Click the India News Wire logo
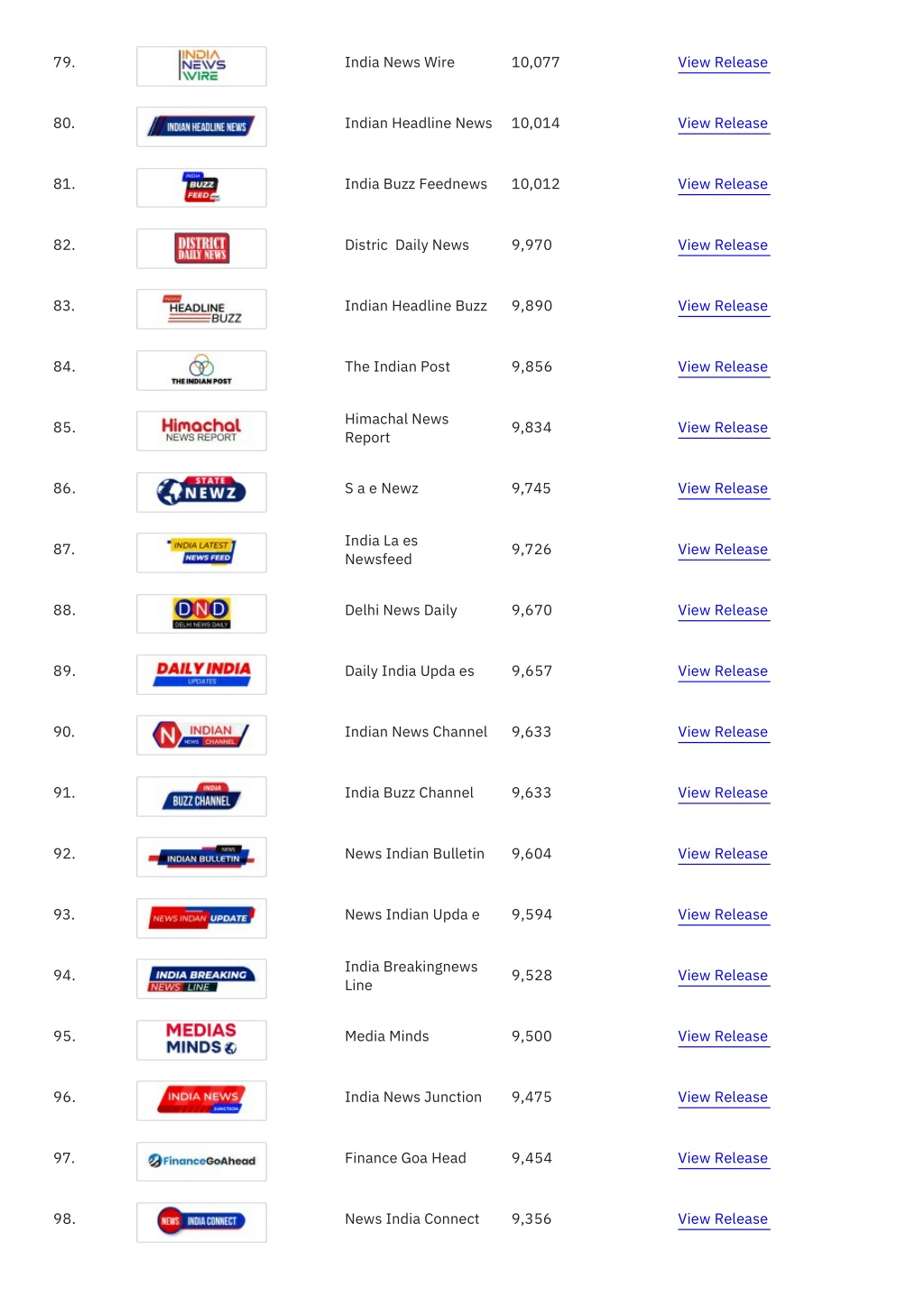This screenshot has height=1307, width=924. coord(201,66)
